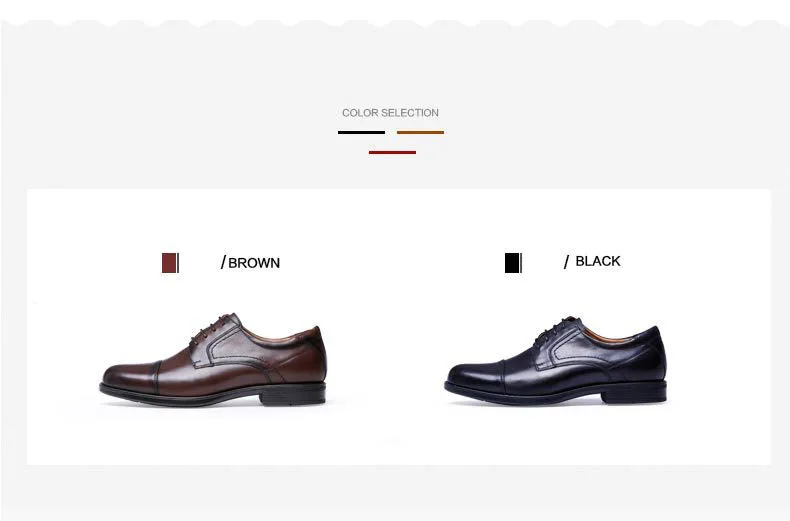This screenshot has width=790, height=521.
Task: Click the brown color swatch square
Action: pyautogui.click(x=169, y=263)
